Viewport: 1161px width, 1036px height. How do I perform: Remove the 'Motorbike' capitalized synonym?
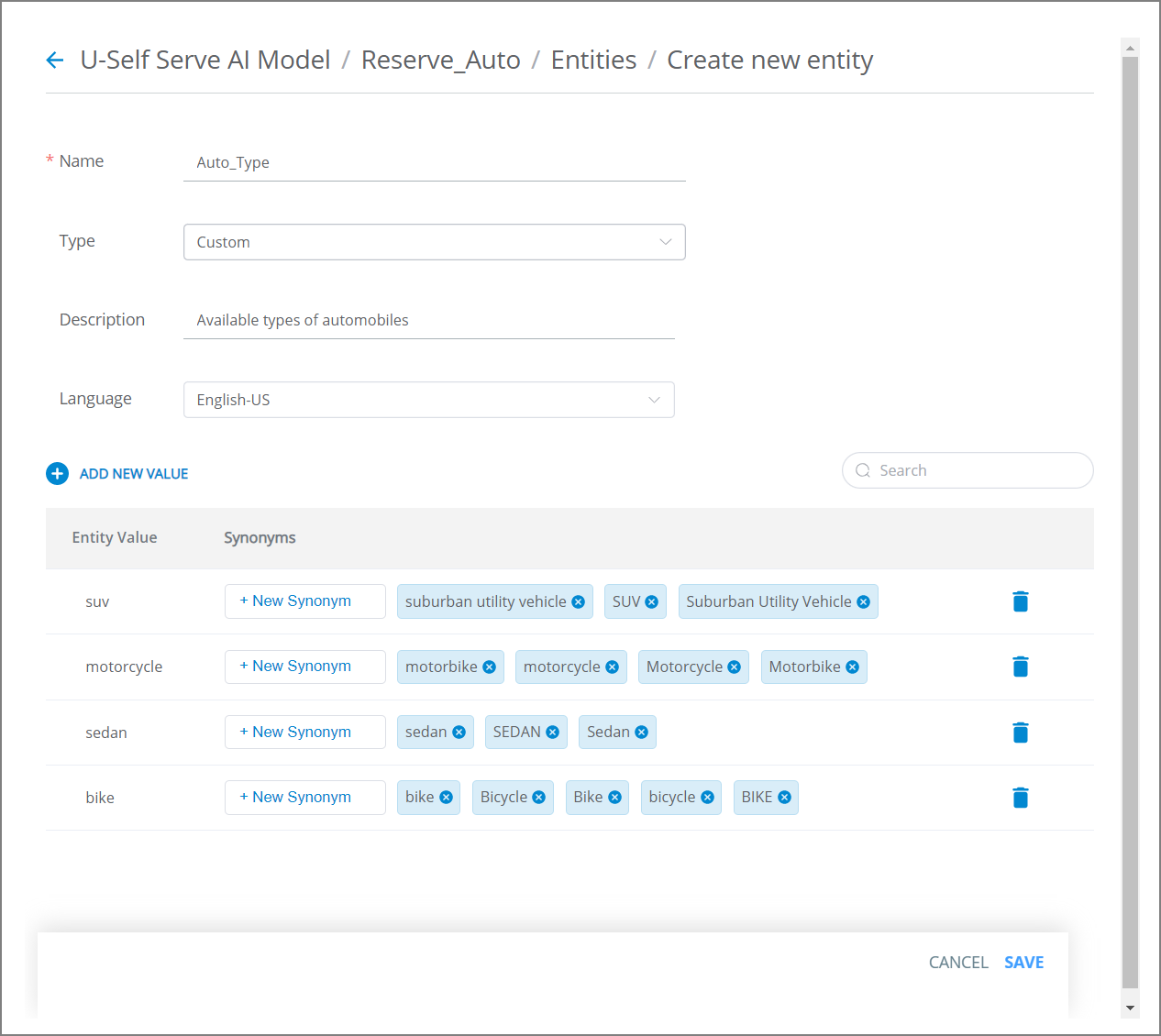tap(853, 667)
